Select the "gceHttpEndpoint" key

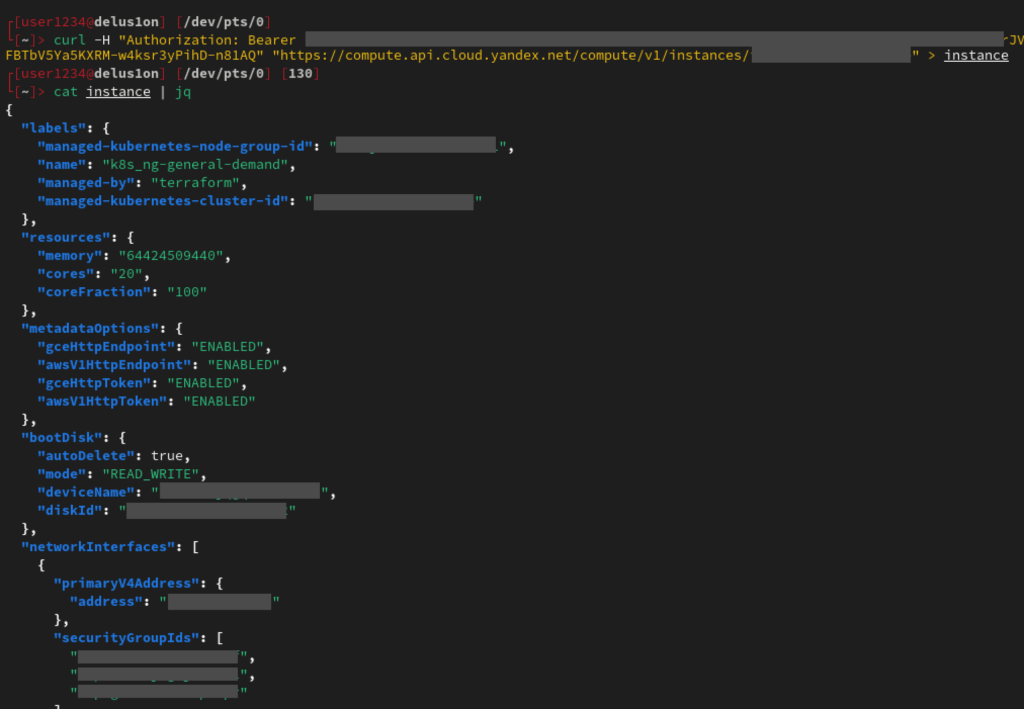click(x=106, y=347)
